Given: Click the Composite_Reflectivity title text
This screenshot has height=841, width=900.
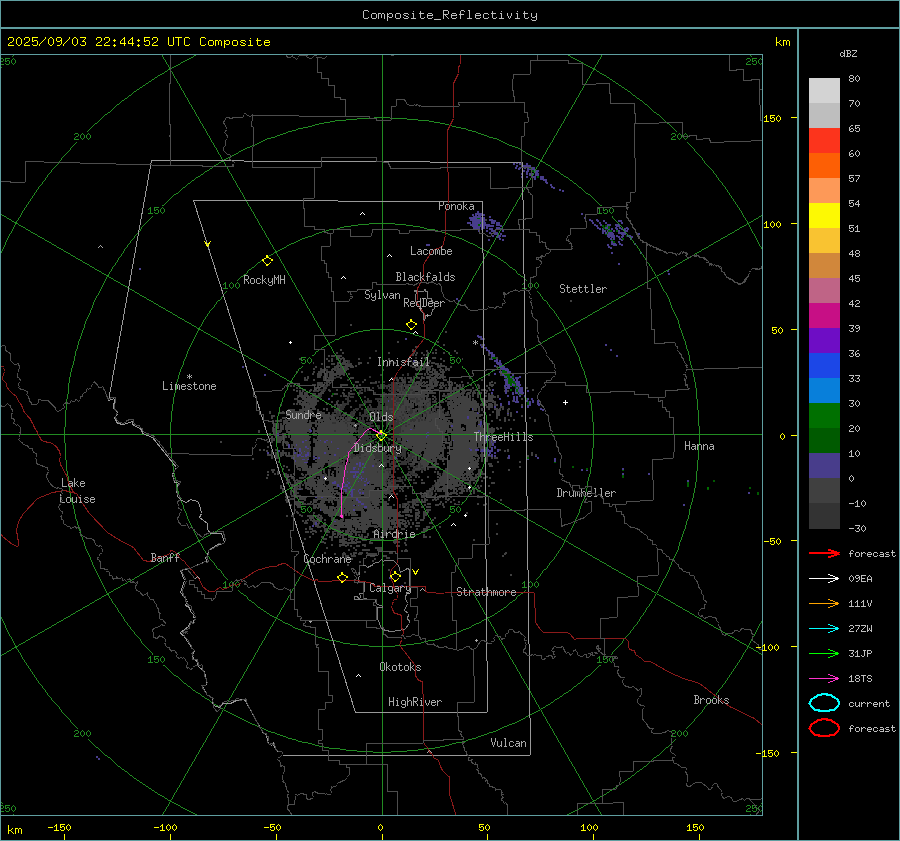Looking at the screenshot, I should (450, 15).
